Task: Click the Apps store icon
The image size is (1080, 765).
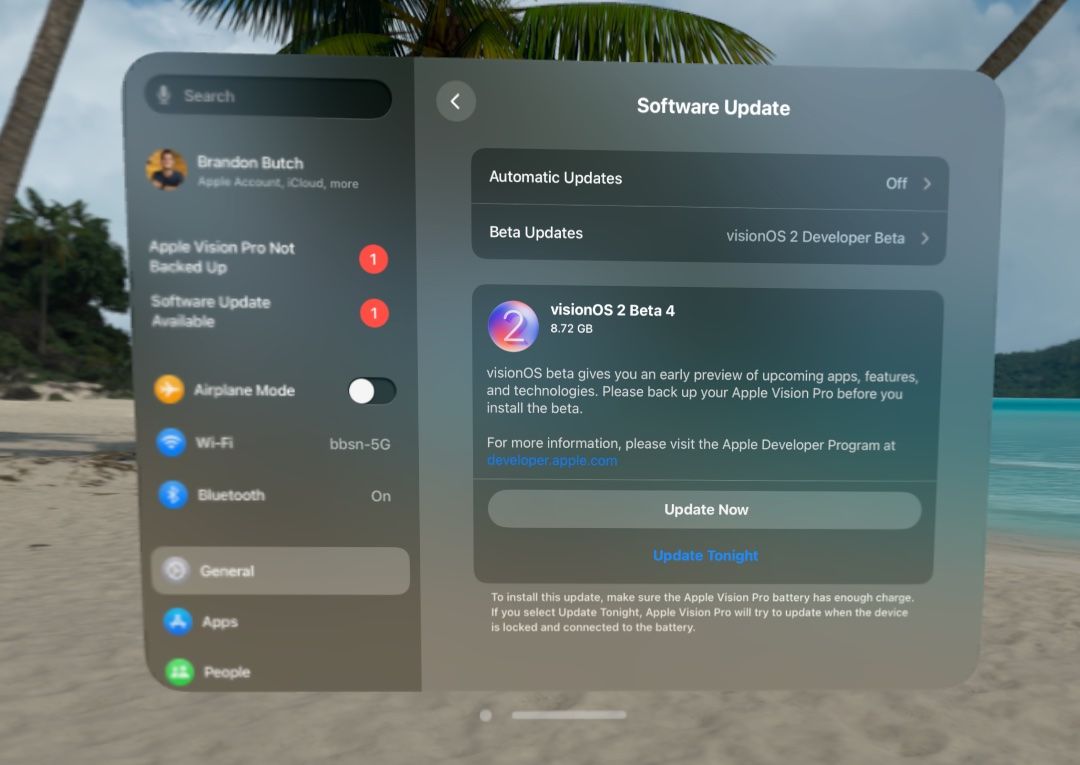Action: pos(178,622)
